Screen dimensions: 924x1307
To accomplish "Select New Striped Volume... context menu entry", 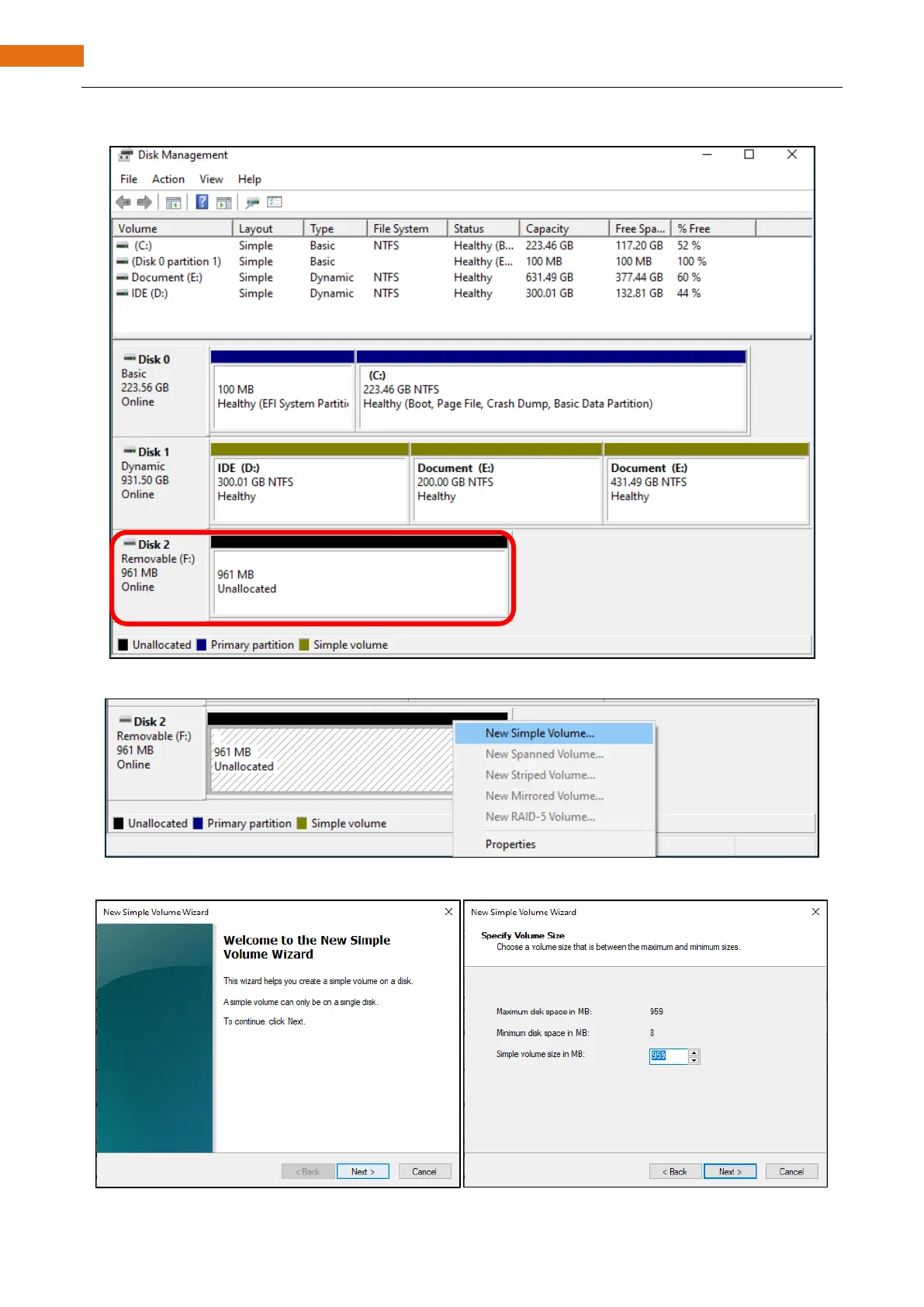I will click(554, 775).
